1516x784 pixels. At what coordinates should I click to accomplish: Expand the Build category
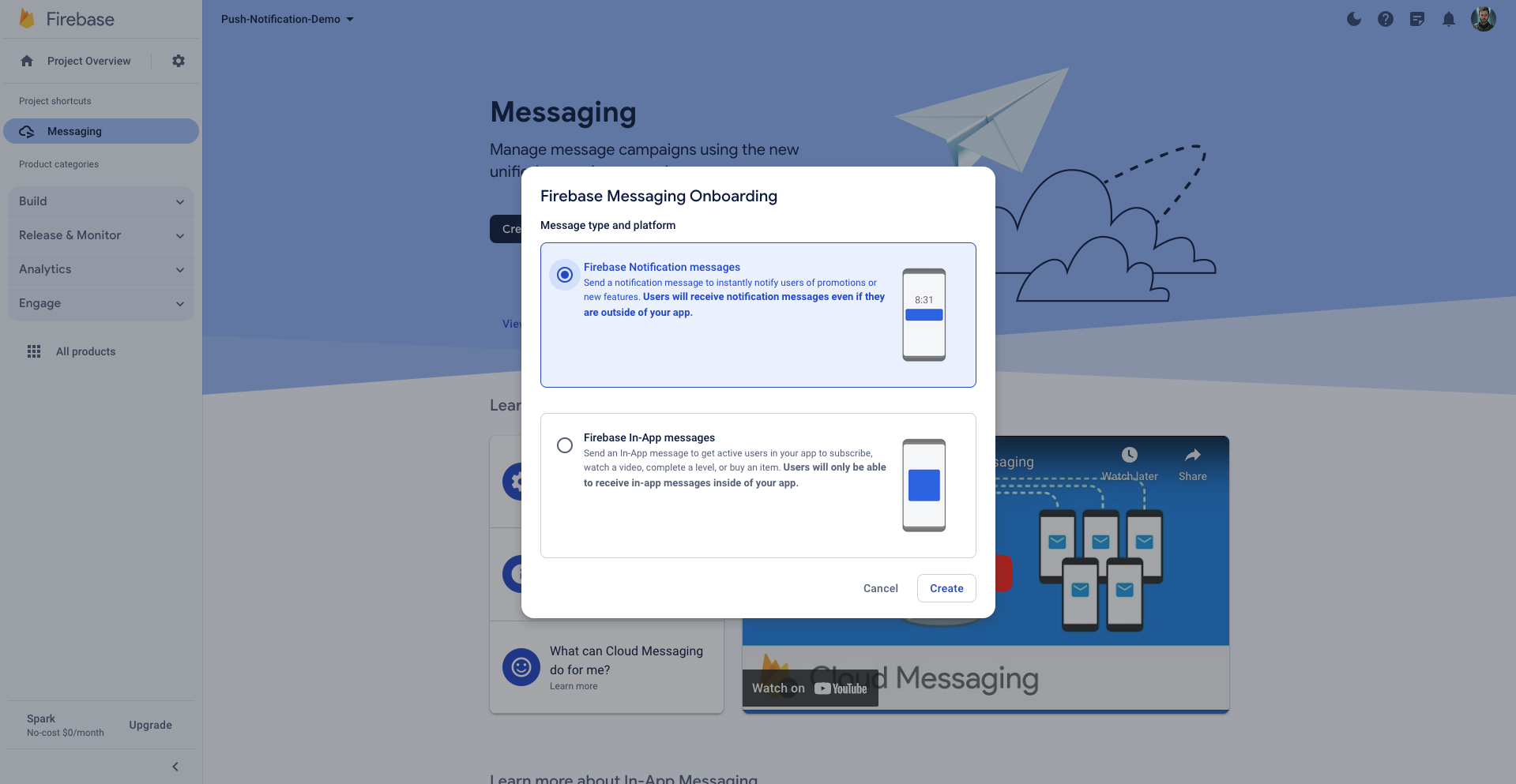[x=101, y=201]
